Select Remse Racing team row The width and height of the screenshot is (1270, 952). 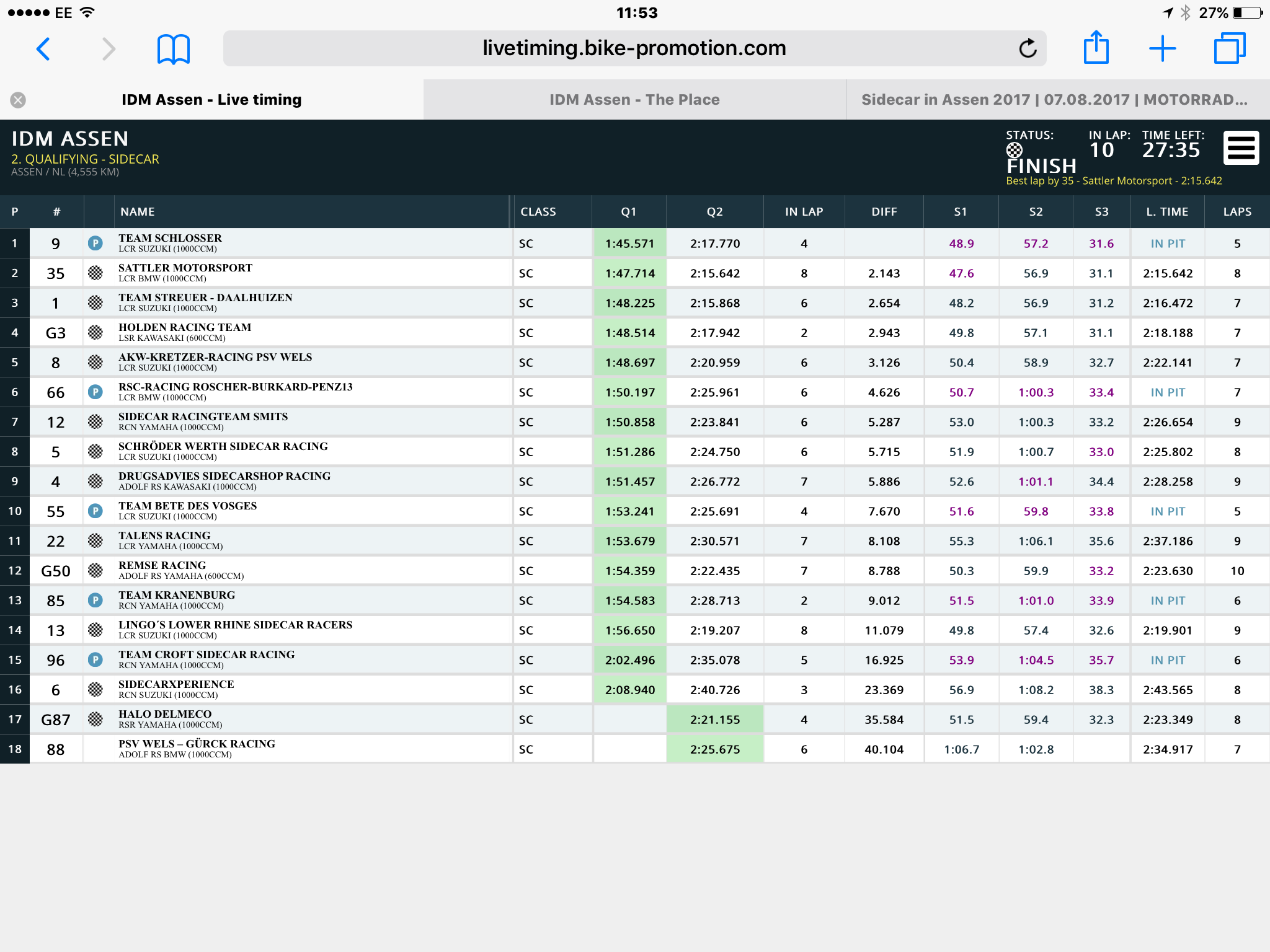pyautogui.click(x=634, y=570)
